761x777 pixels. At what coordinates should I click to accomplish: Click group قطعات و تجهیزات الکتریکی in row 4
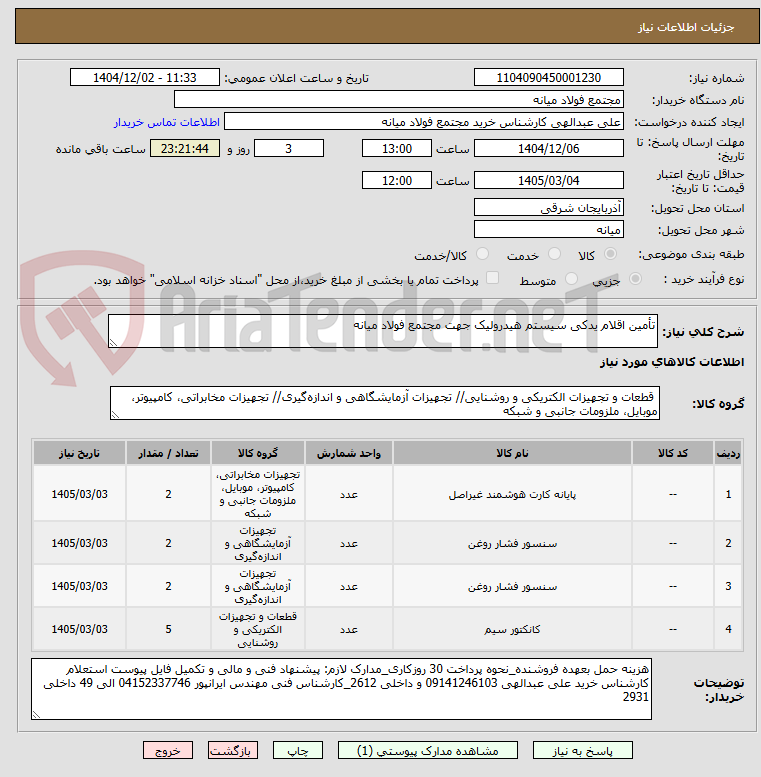point(258,629)
